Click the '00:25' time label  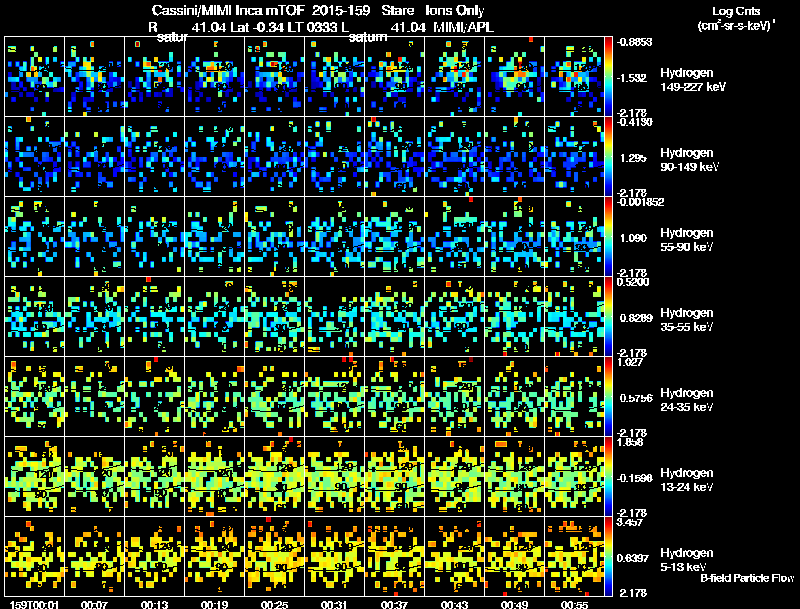[x=274, y=604]
